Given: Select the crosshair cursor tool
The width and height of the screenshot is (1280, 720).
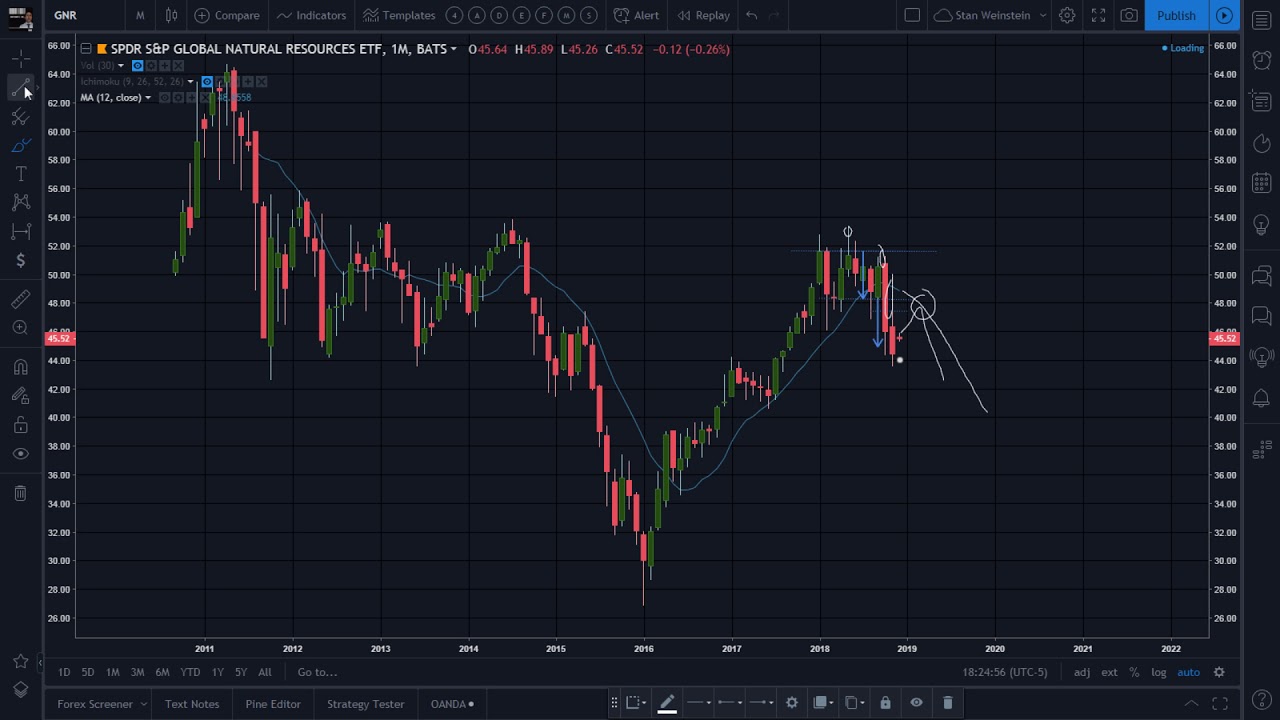Looking at the screenshot, I should pyautogui.click(x=21, y=59).
